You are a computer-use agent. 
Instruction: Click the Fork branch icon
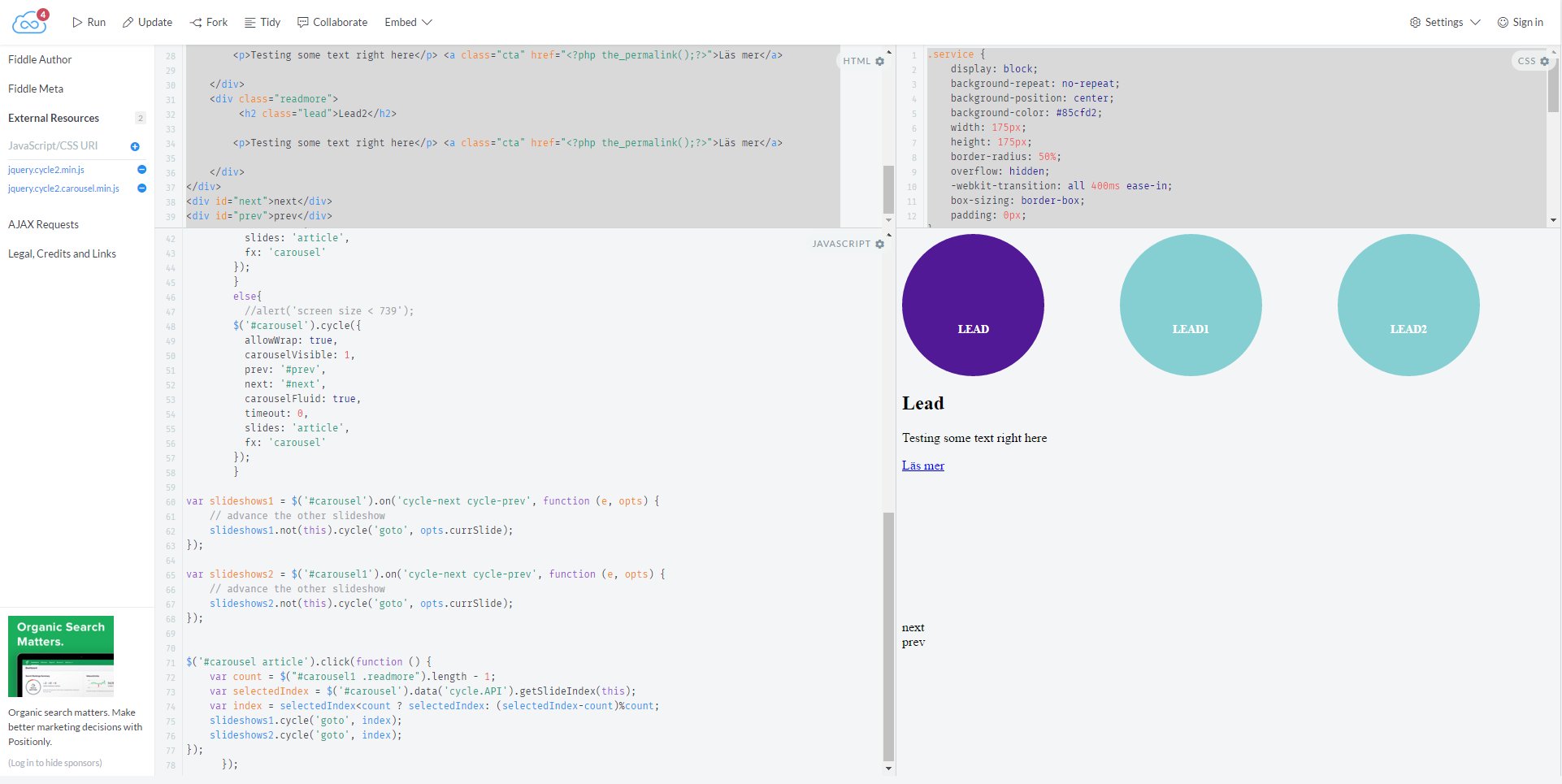click(196, 23)
